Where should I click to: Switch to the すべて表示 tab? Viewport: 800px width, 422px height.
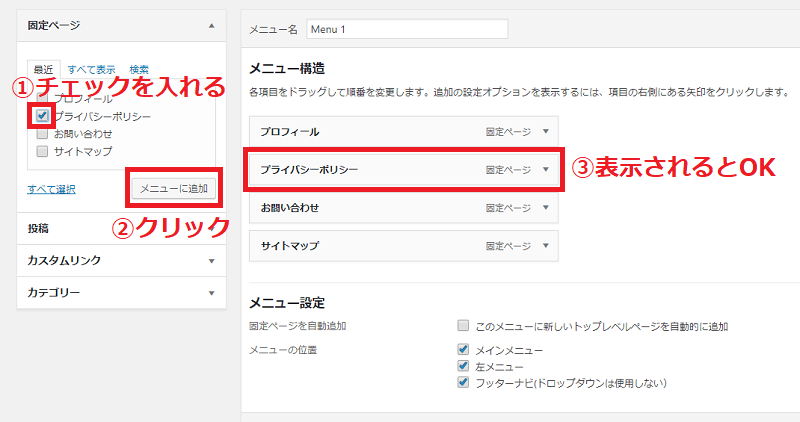(91, 69)
